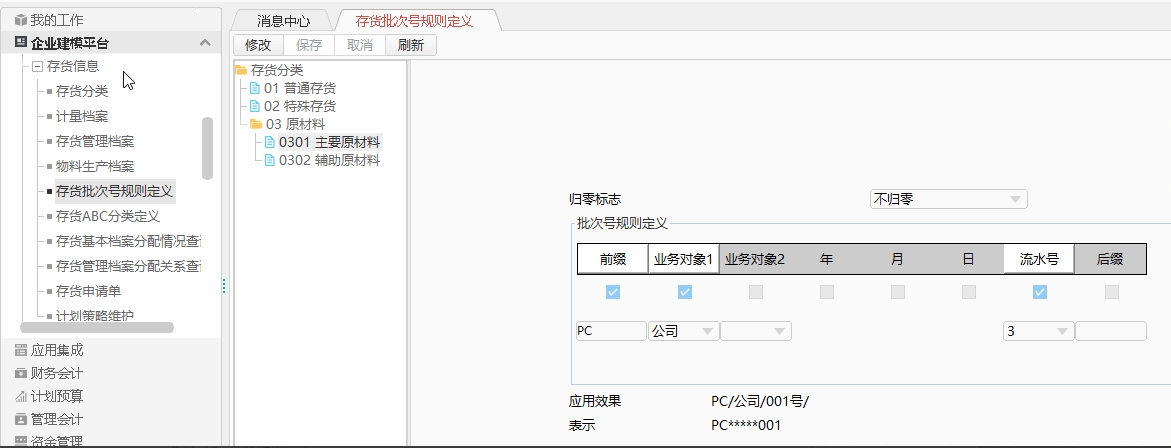
Task: Open the empty 业务对象2 dropdown
Action: (755, 331)
